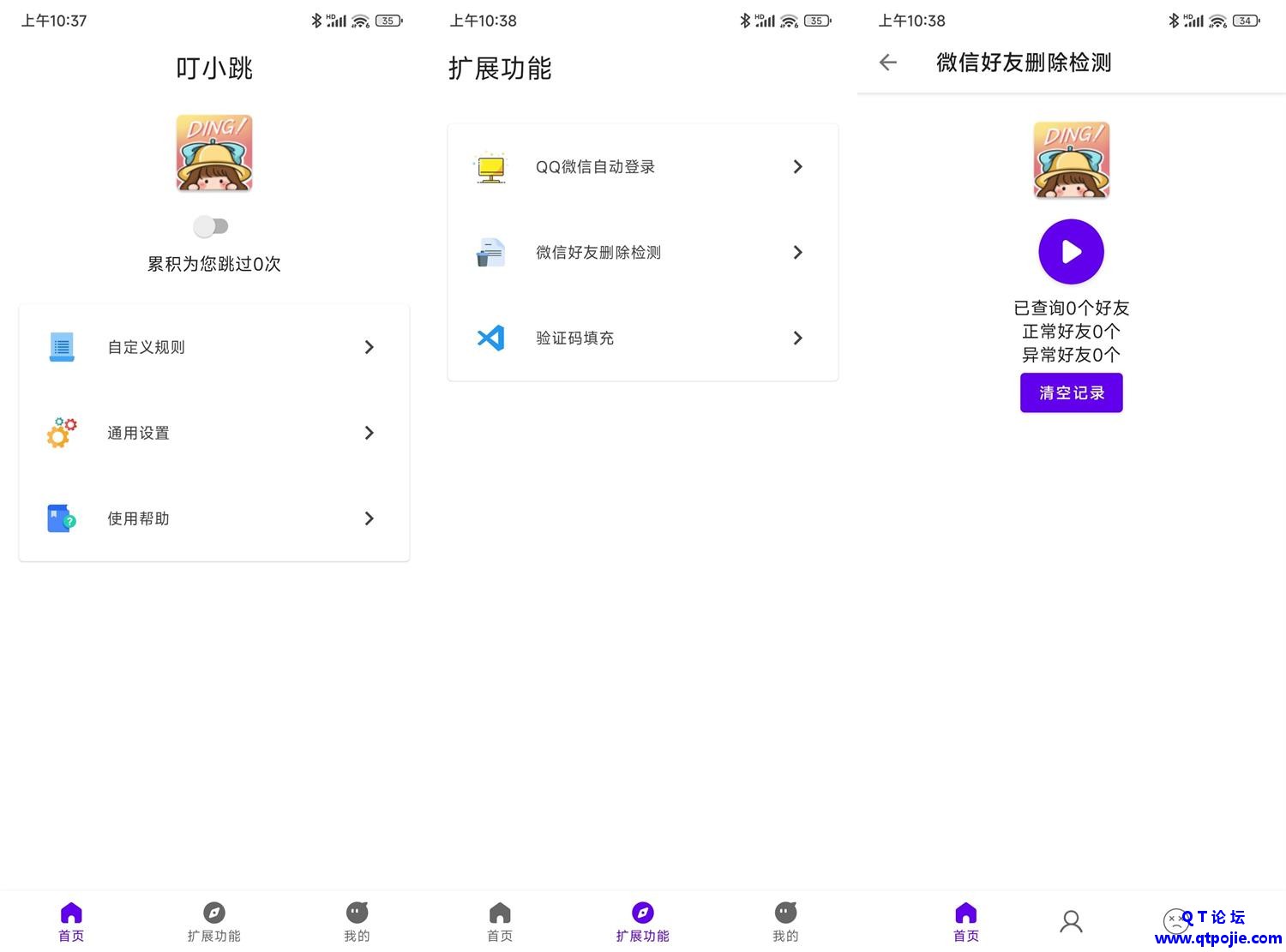Tap 叮小跳 page title

[x=214, y=69]
